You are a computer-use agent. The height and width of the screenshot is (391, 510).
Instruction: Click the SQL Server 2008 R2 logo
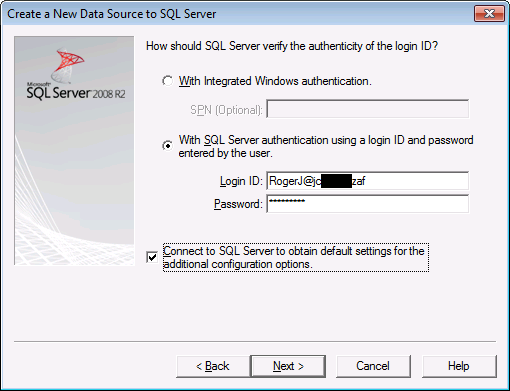coord(76,74)
